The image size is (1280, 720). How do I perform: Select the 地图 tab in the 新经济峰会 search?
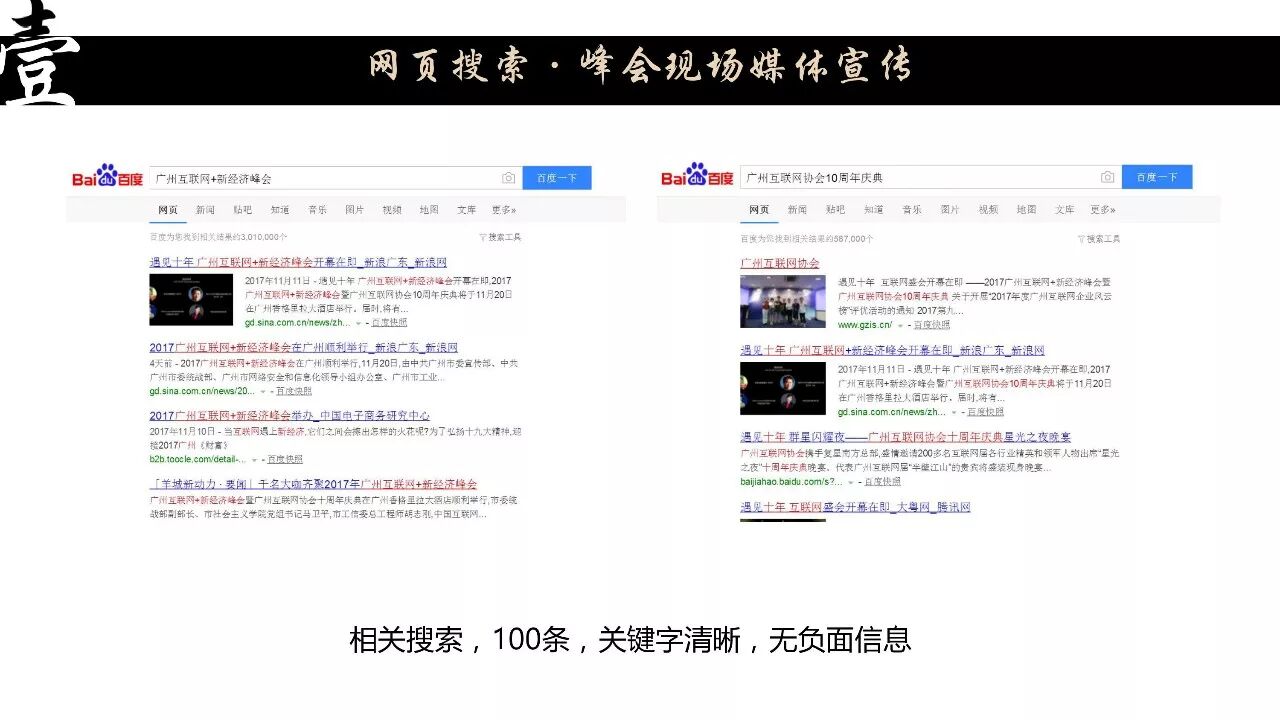[x=429, y=210]
